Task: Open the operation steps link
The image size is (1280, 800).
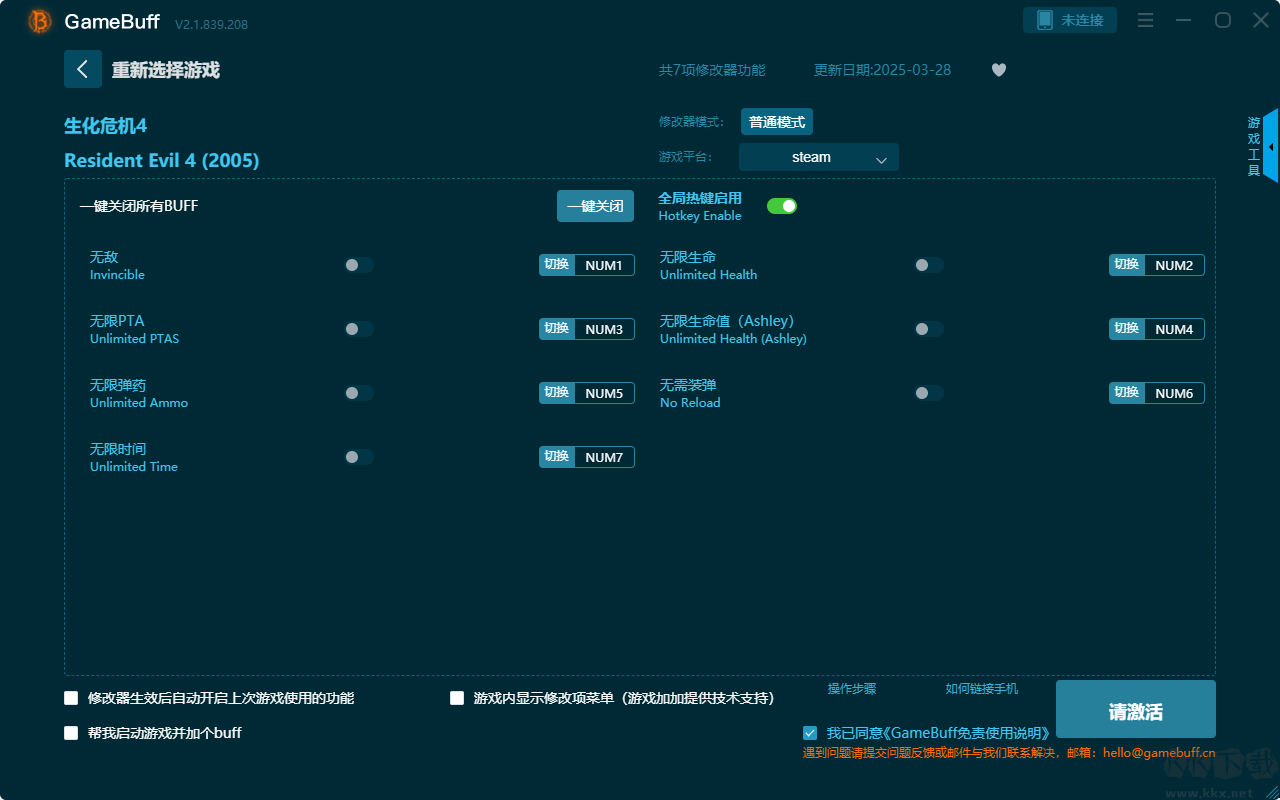Action: click(852, 689)
